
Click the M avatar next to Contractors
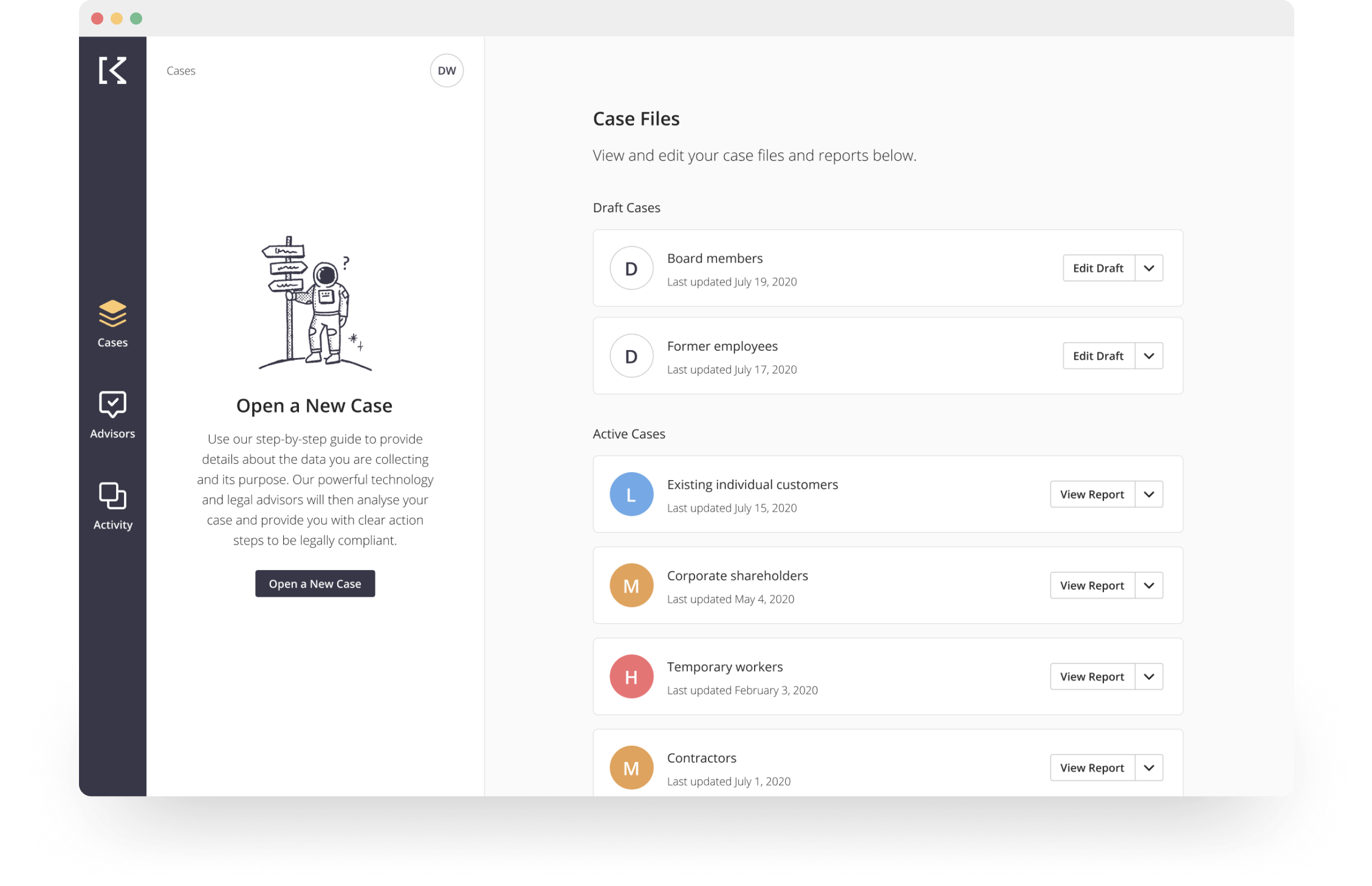tap(631, 767)
